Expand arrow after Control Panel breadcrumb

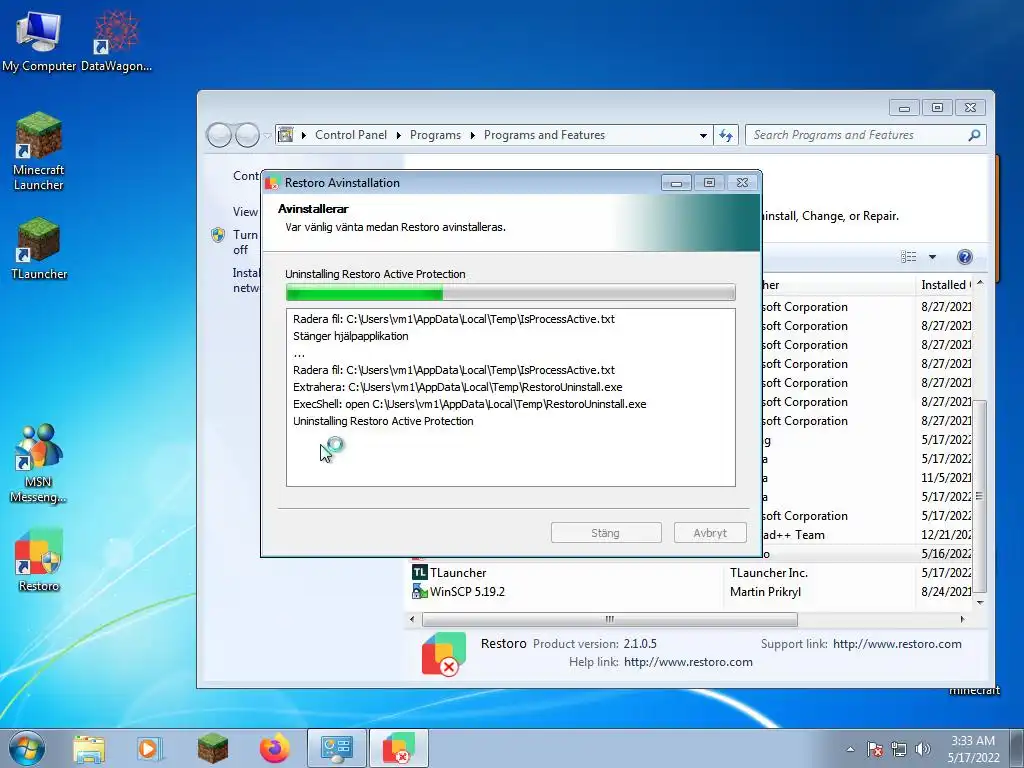point(398,135)
